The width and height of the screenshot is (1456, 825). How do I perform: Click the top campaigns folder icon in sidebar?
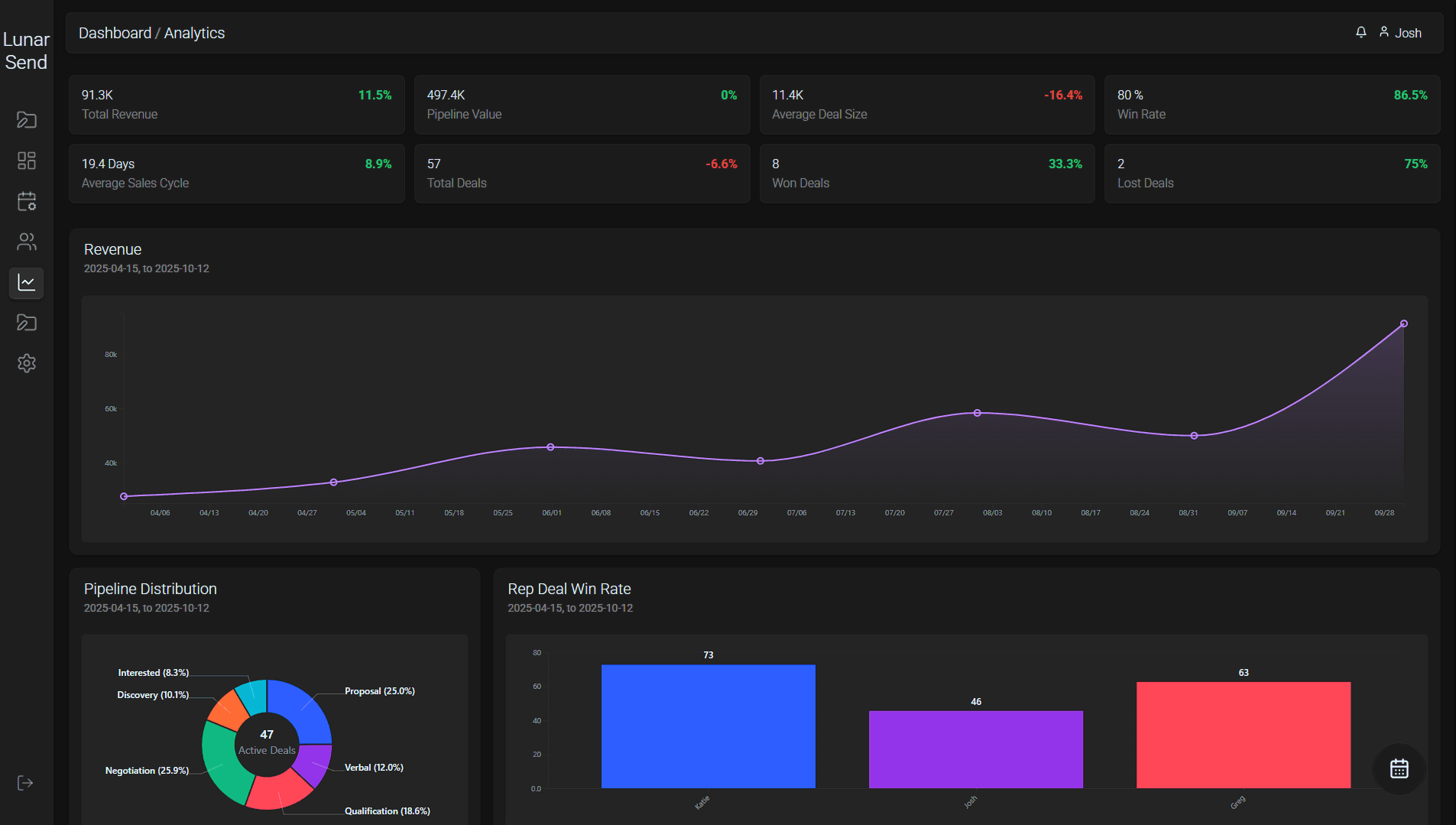(x=27, y=120)
